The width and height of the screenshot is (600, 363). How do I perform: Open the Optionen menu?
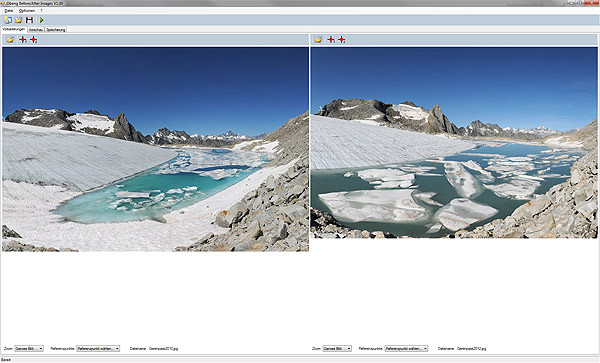(27, 11)
